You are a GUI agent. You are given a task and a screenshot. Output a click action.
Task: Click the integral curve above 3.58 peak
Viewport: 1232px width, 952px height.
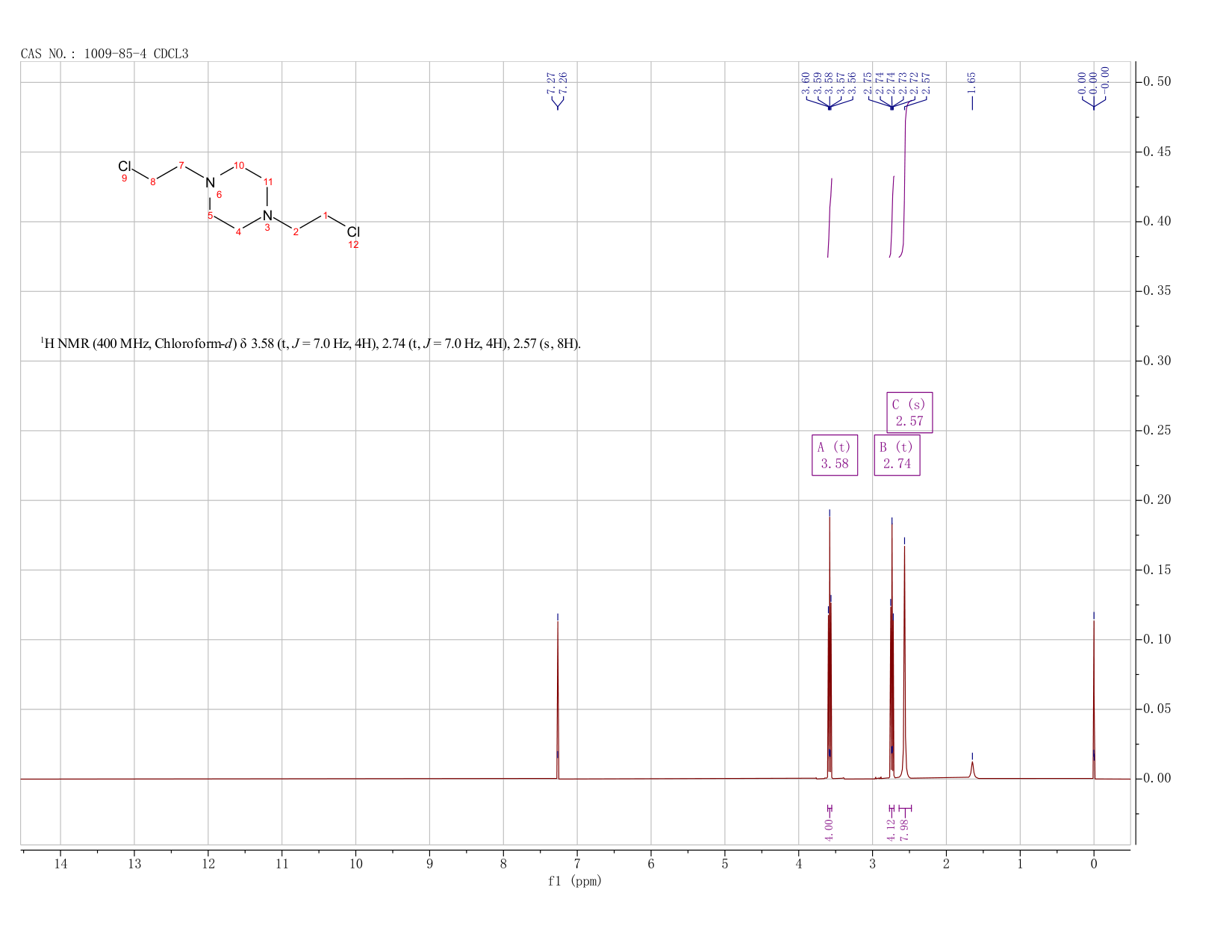click(830, 218)
